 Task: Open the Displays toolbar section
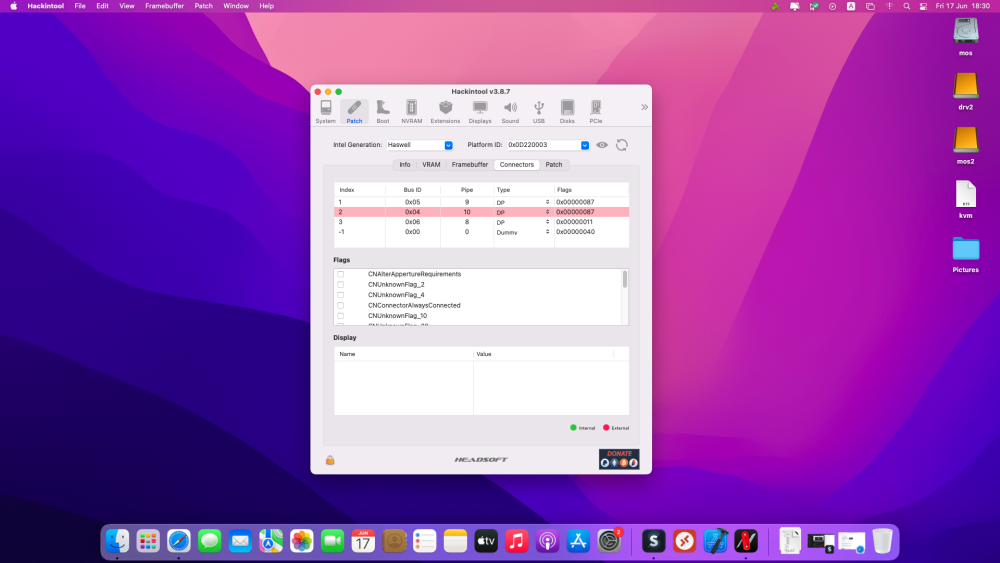tap(480, 112)
